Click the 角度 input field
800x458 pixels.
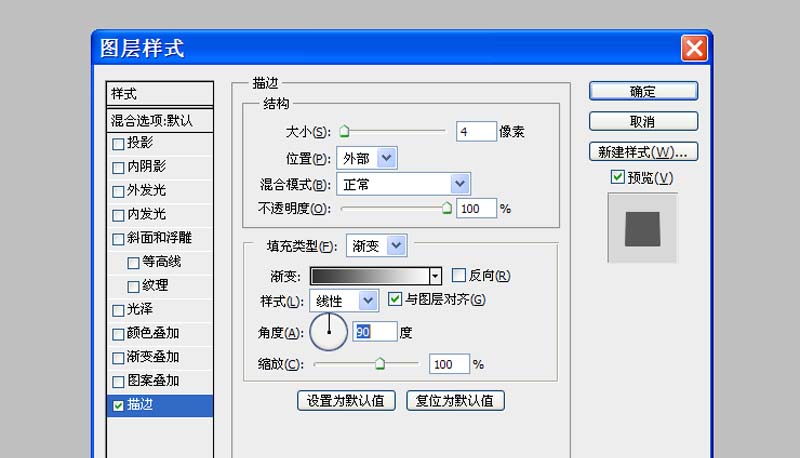pos(373,332)
